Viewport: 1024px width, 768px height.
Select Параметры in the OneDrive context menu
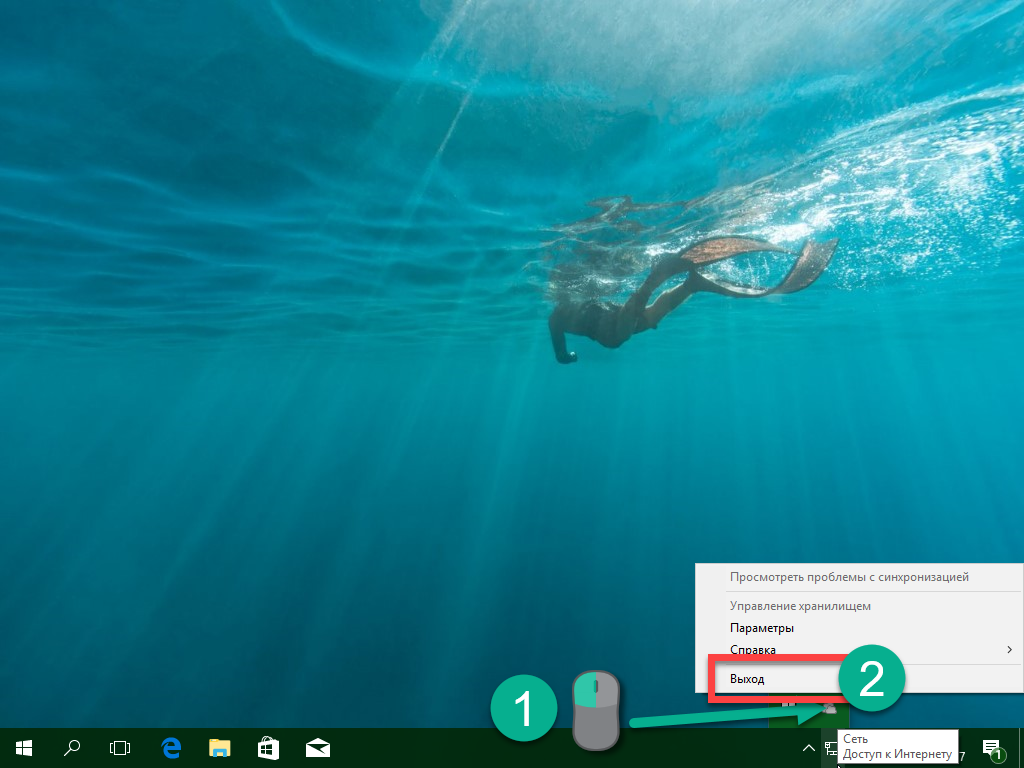tap(762, 628)
